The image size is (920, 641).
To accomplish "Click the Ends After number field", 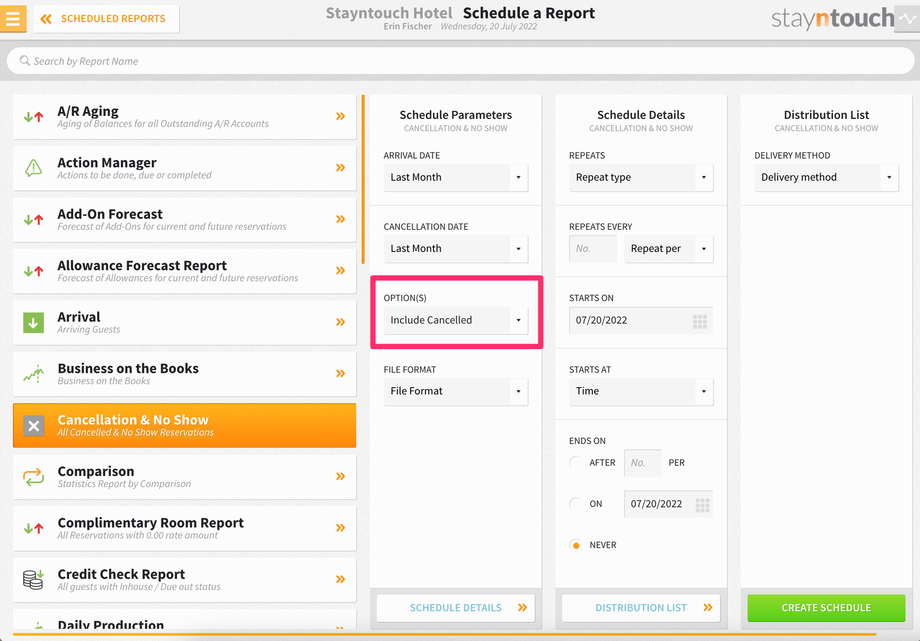I will click(x=642, y=463).
